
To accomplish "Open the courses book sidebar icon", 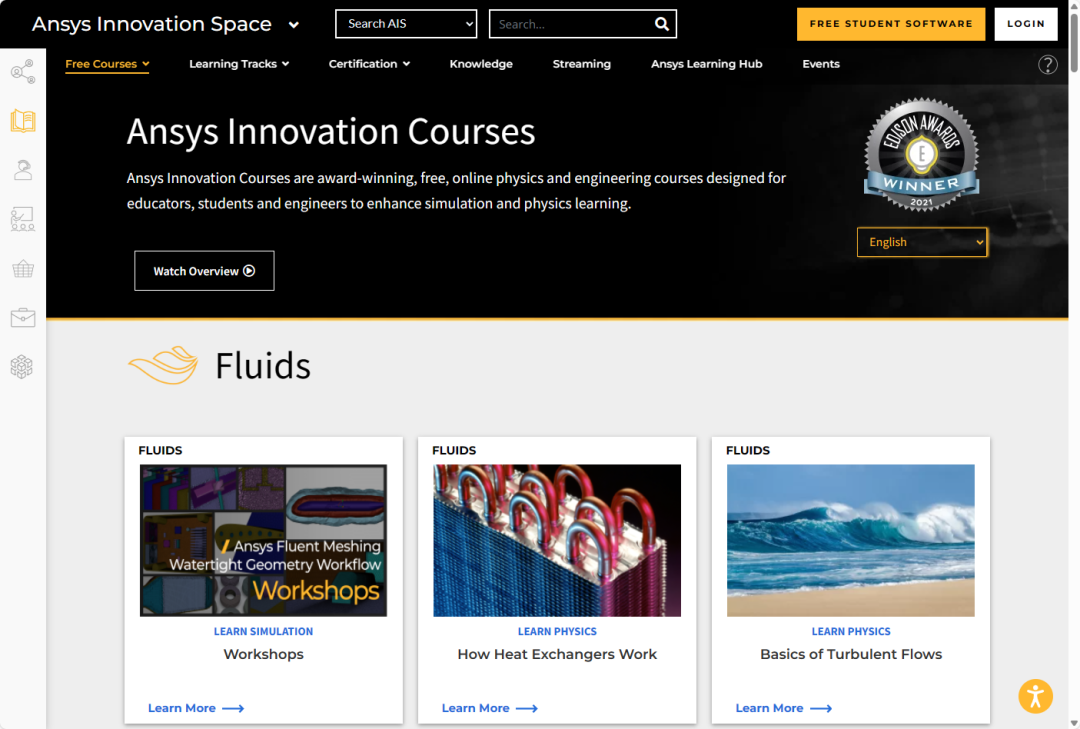I will (x=23, y=121).
